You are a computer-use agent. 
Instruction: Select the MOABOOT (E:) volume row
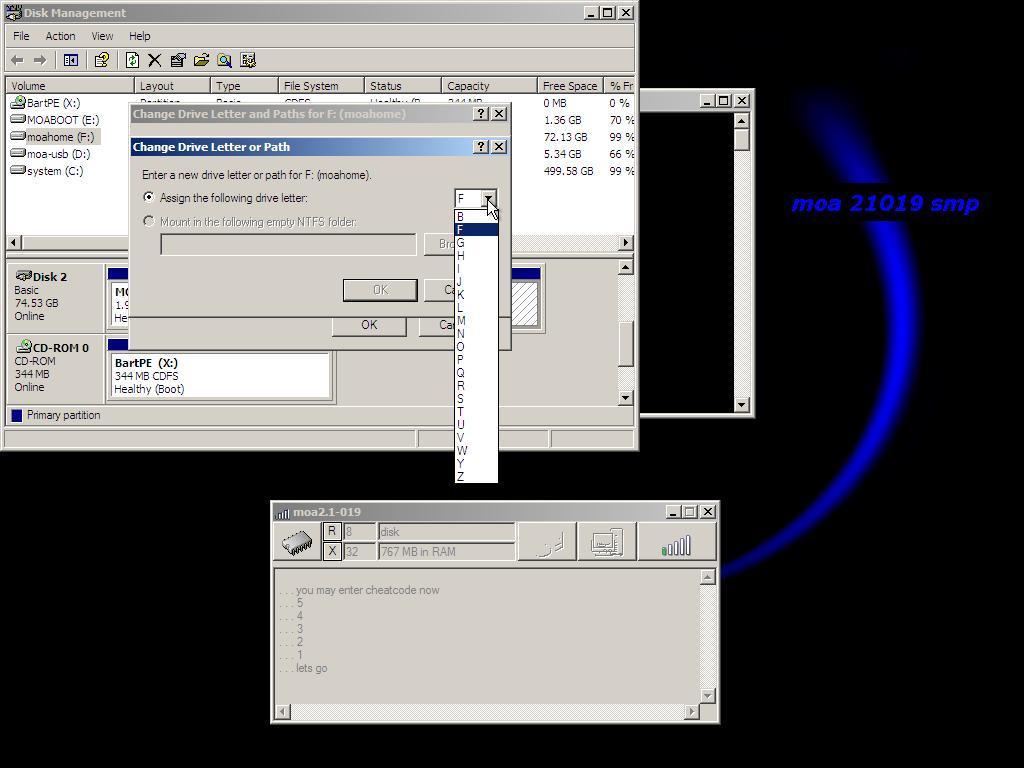click(62, 120)
